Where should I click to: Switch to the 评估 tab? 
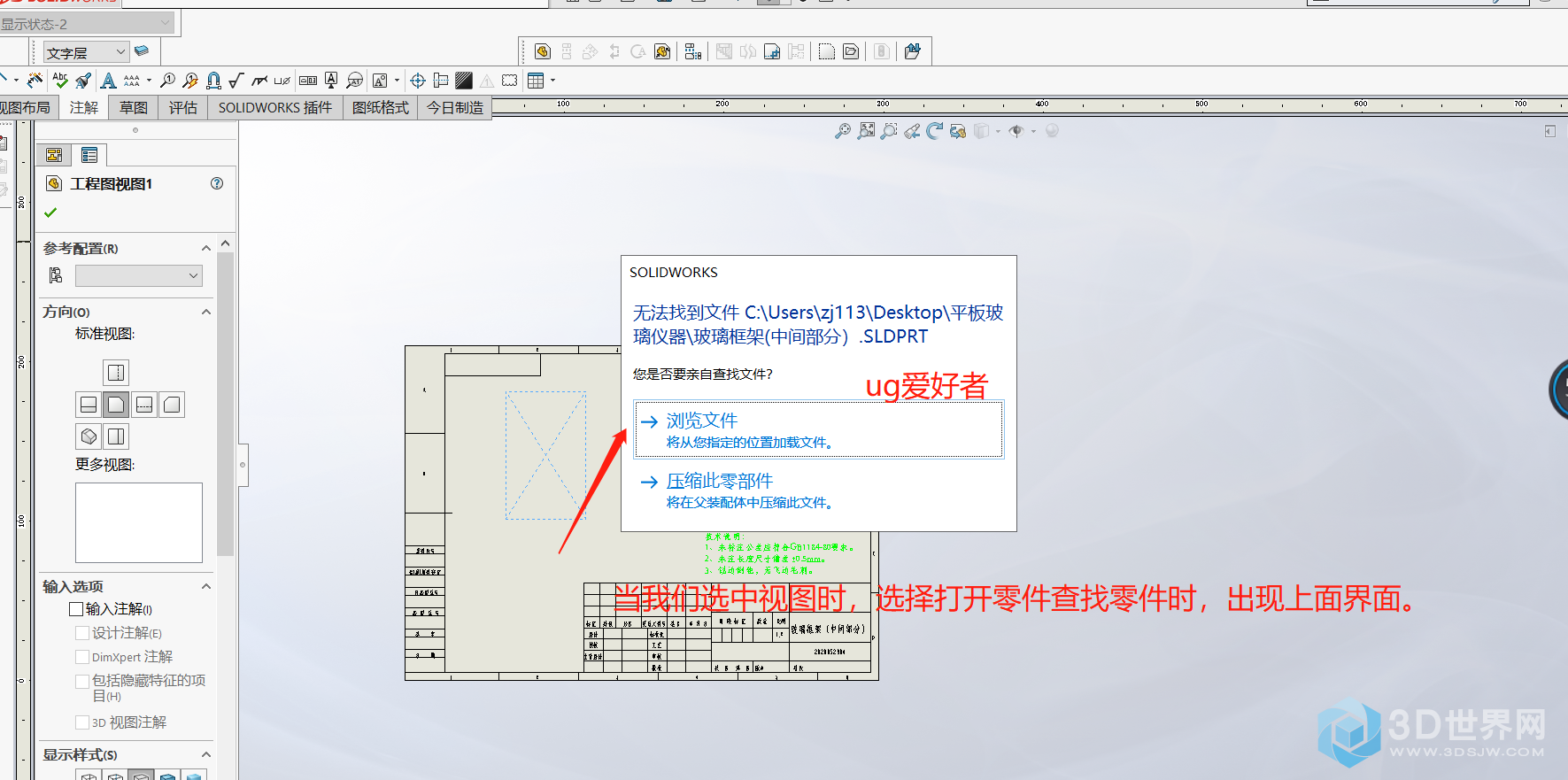(183, 108)
